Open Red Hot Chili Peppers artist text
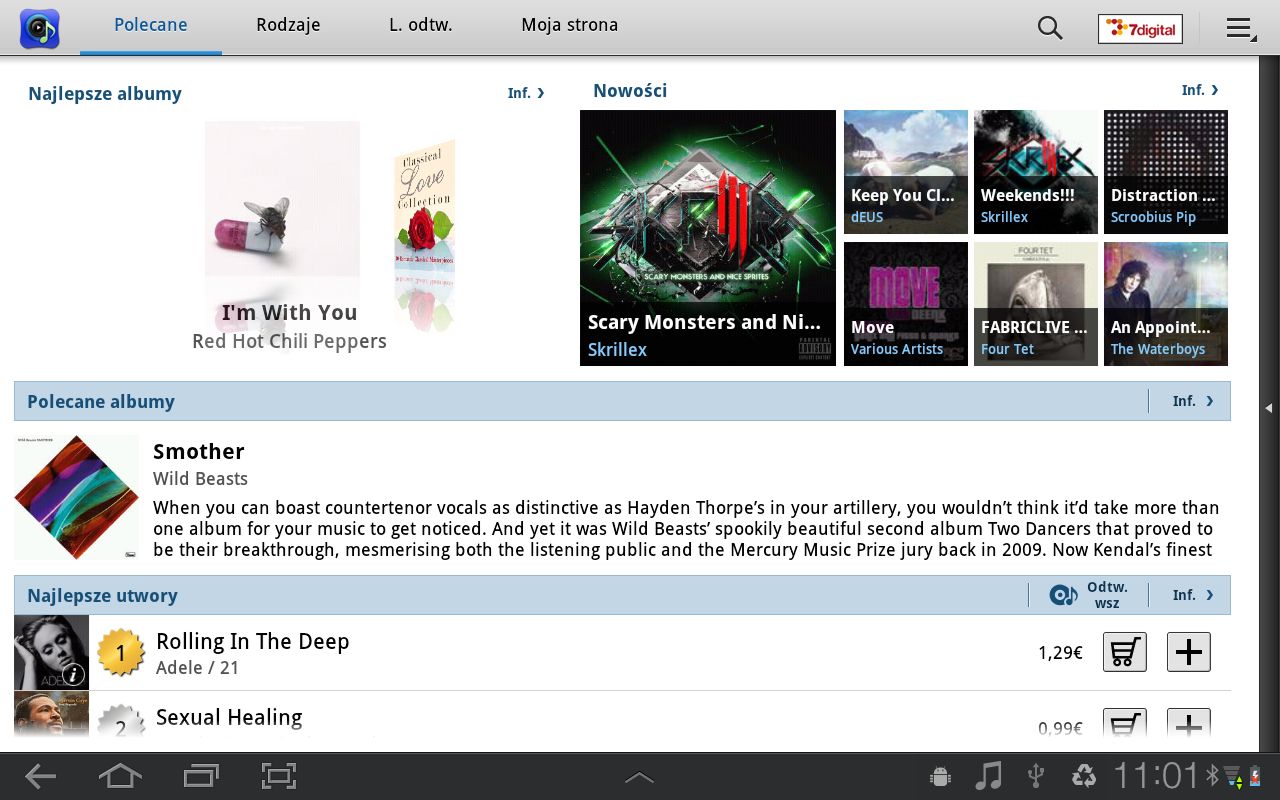1280x800 pixels. [289, 341]
